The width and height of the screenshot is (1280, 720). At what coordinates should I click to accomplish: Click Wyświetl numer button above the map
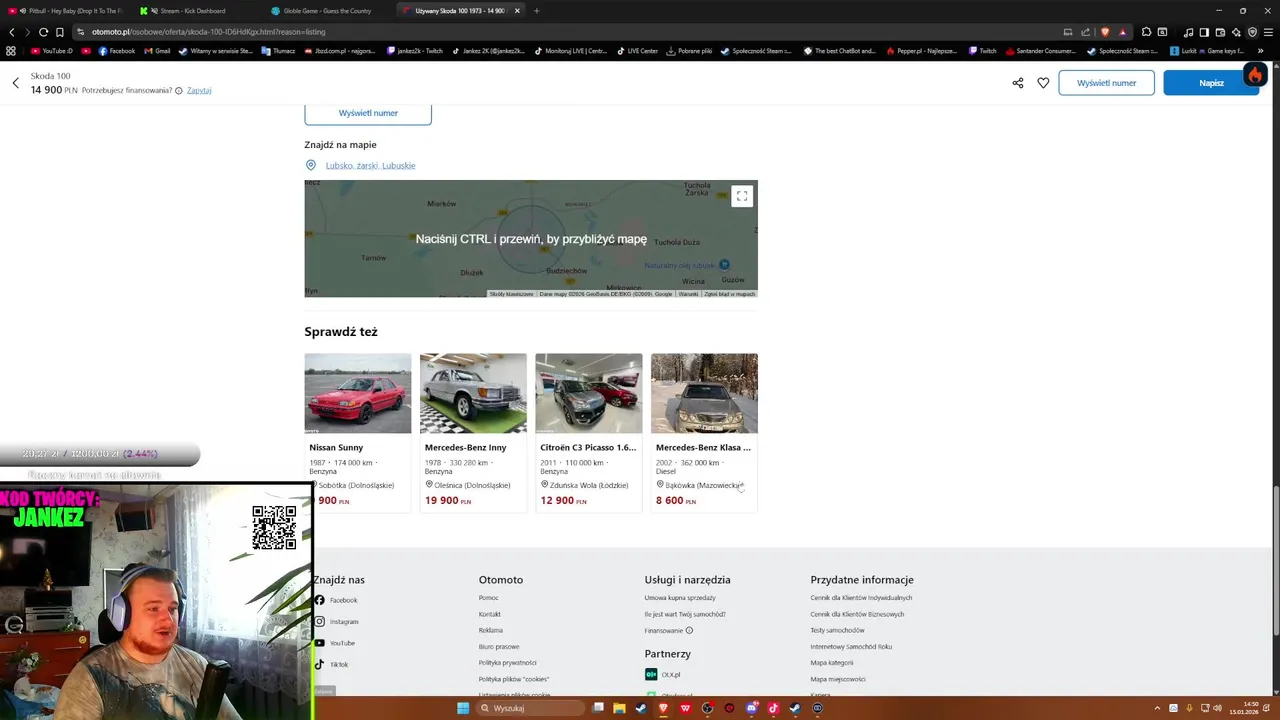(368, 113)
